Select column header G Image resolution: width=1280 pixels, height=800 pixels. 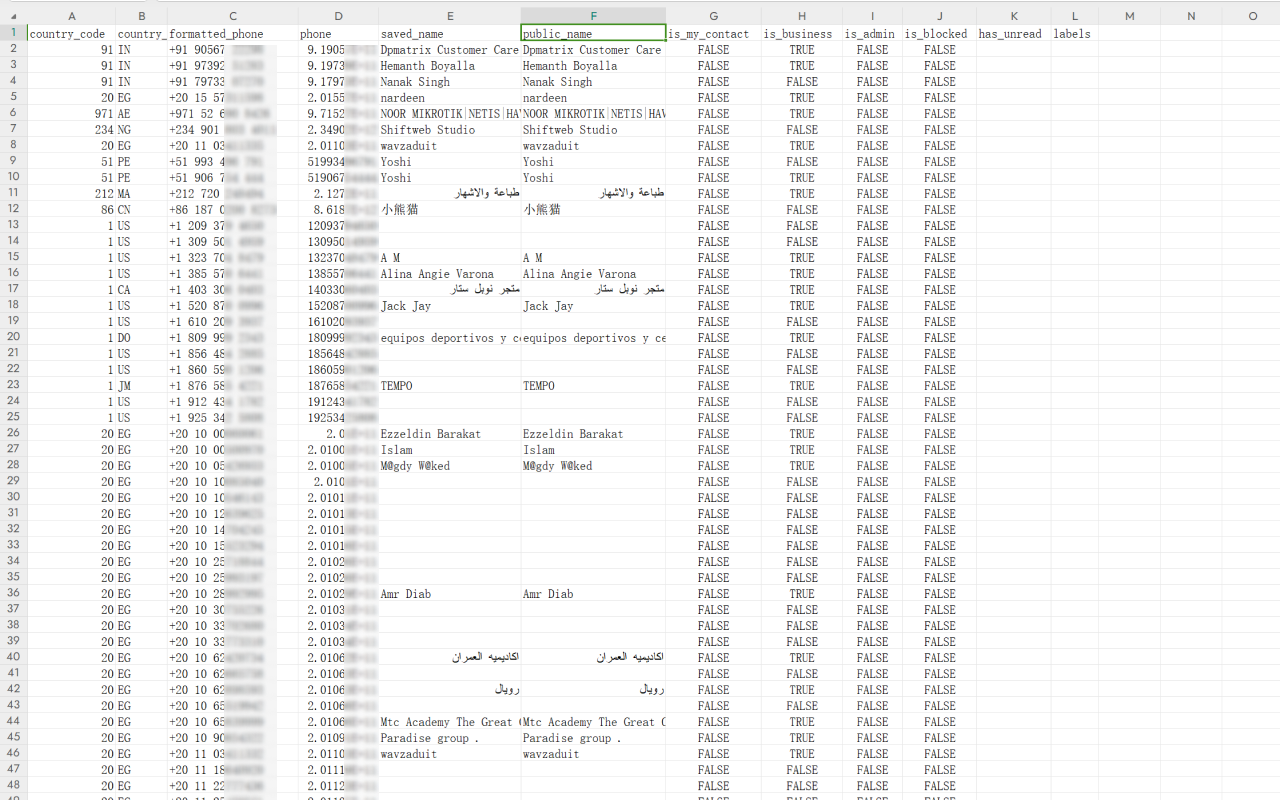(x=713, y=16)
